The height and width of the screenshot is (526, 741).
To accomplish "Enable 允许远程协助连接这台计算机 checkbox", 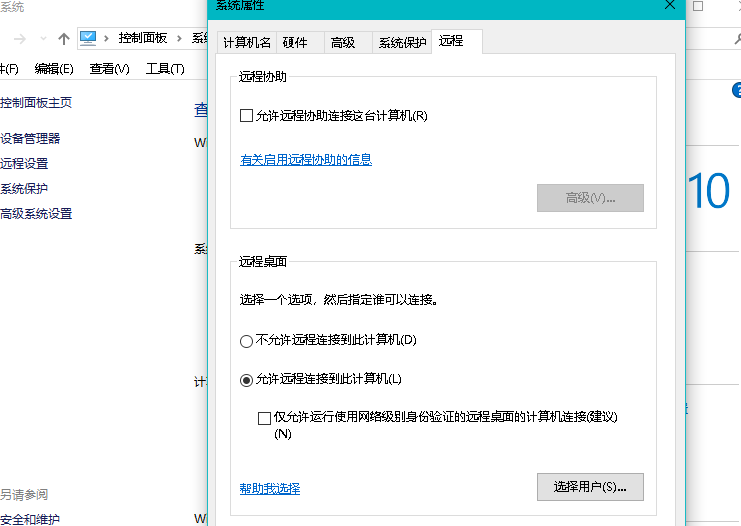I will pyautogui.click(x=247, y=116).
